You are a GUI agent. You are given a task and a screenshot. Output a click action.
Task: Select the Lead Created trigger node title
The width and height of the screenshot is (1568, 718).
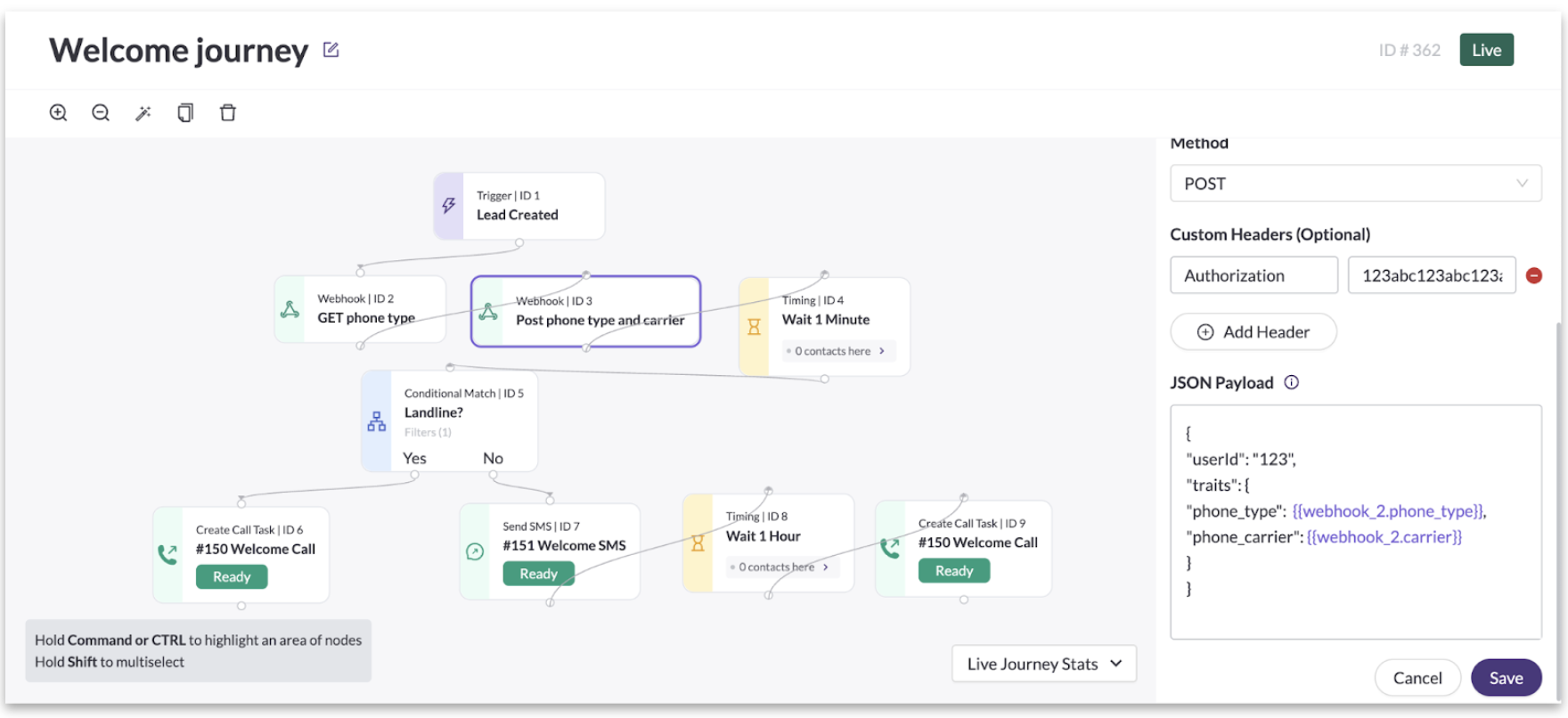coord(518,215)
